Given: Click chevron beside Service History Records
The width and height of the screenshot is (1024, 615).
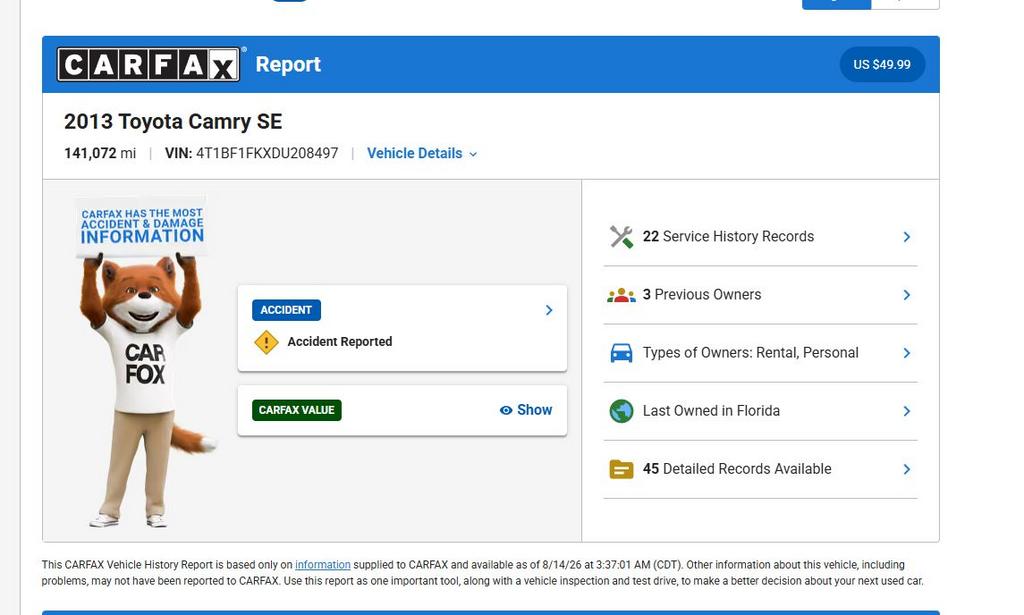Looking at the screenshot, I should (906, 237).
